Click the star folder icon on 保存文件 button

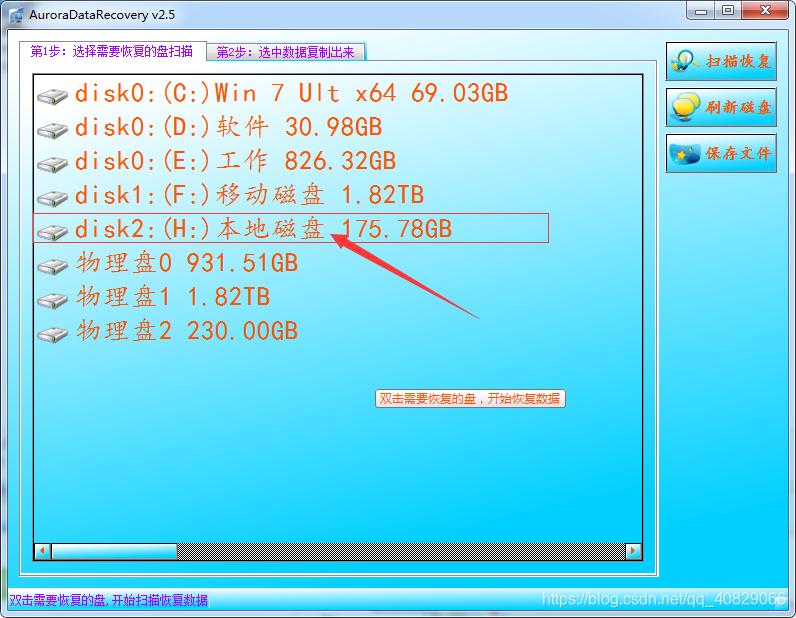pos(685,153)
